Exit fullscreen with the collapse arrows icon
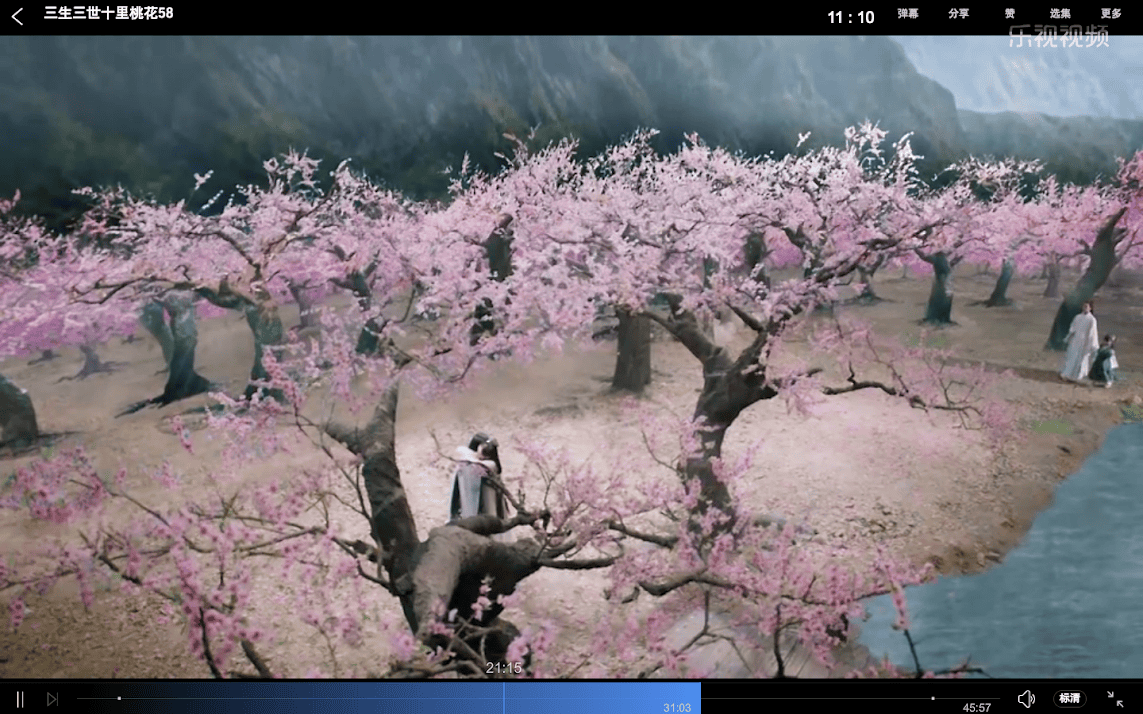The height and width of the screenshot is (714, 1143). 1115,699
